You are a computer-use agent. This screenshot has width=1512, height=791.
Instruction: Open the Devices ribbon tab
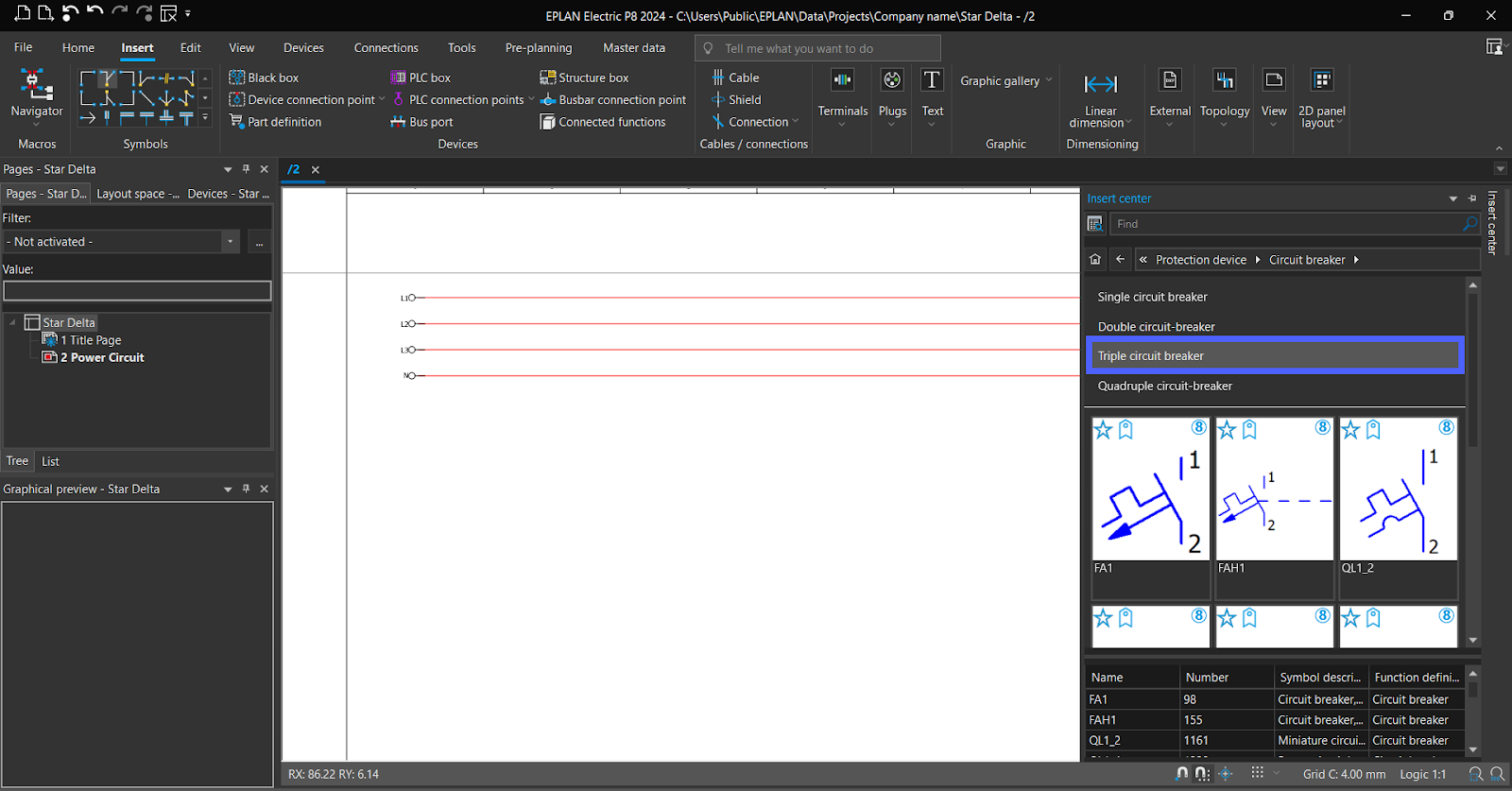[x=303, y=48]
